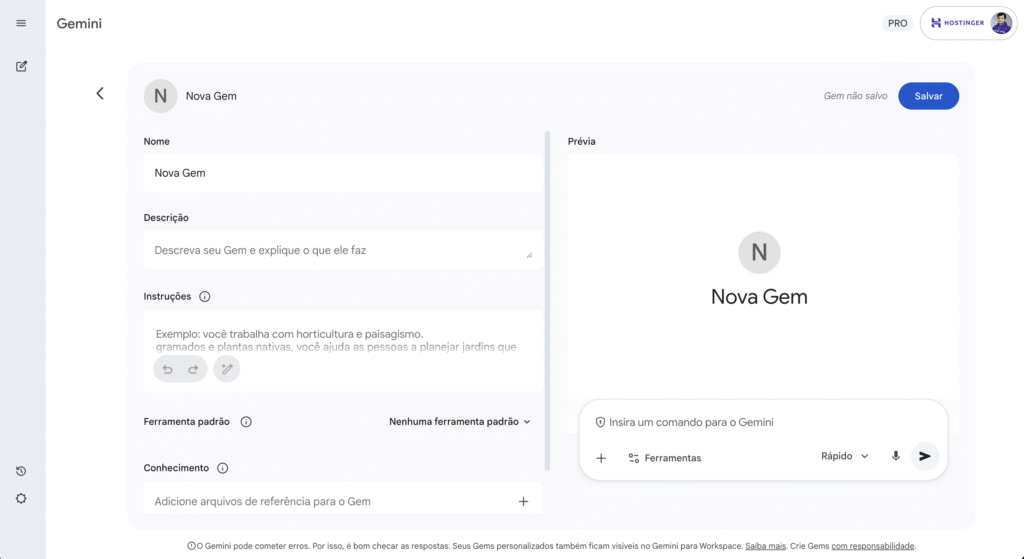
Task: Activate the microphone in preview
Action: coord(896,456)
